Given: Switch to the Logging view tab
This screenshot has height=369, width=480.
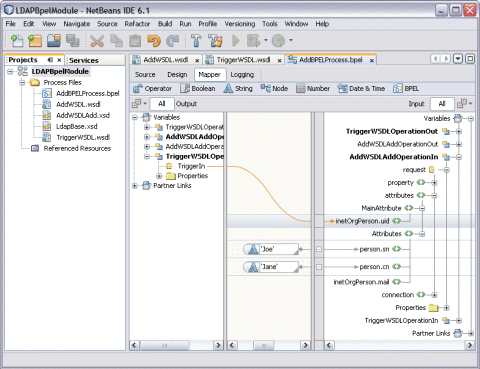Looking at the screenshot, I should coord(242,75).
